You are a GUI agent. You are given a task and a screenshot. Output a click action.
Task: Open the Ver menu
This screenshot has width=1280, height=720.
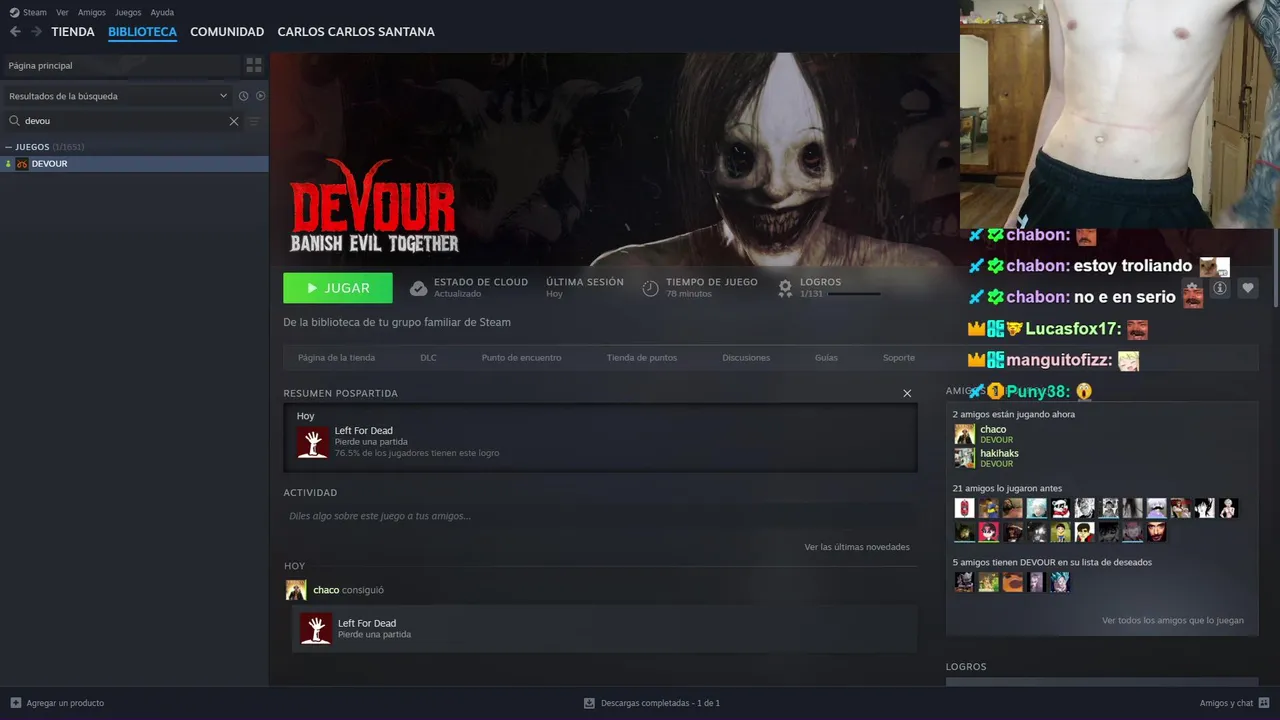tap(62, 12)
